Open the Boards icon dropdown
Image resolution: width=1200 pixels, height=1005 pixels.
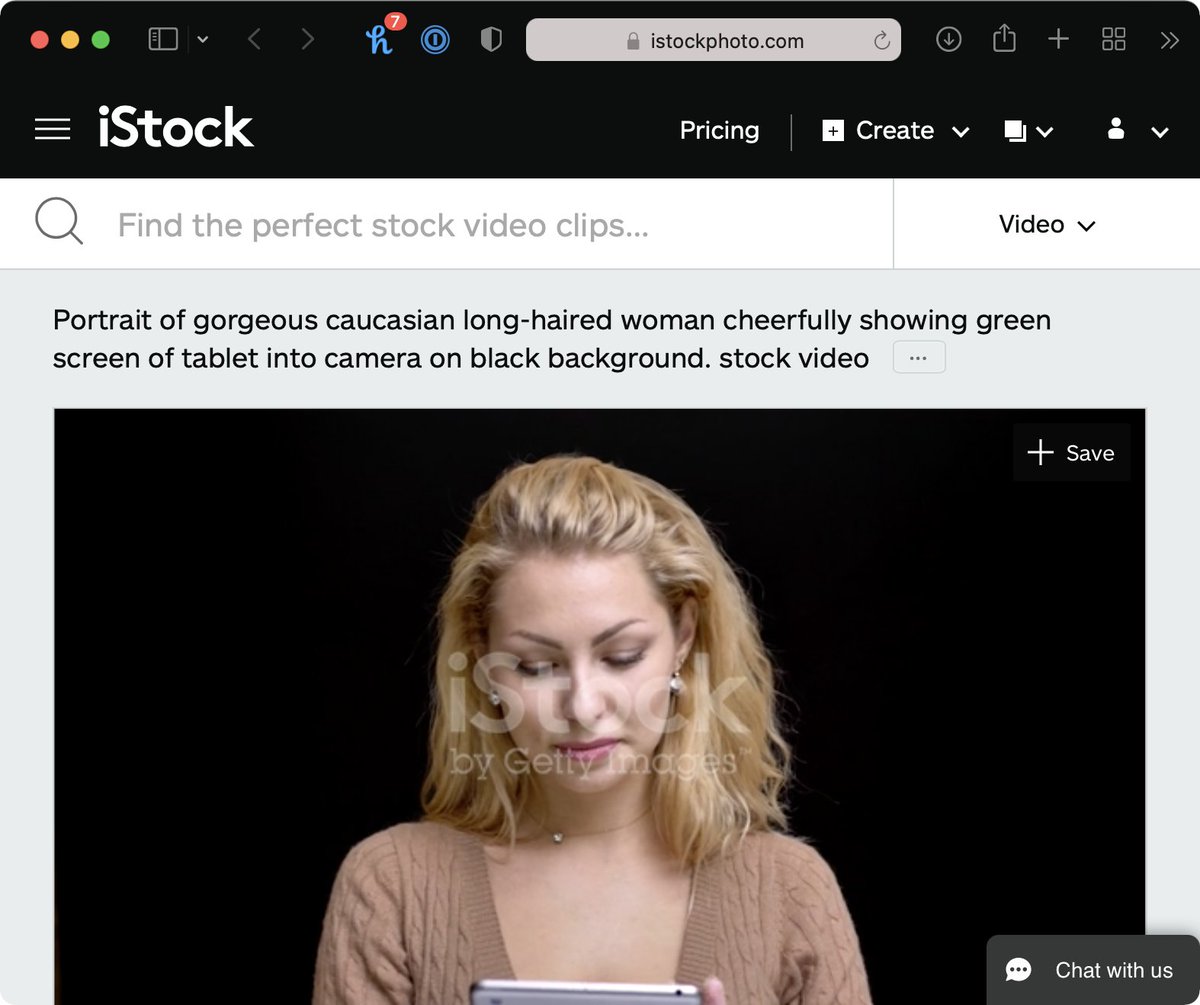1029,131
